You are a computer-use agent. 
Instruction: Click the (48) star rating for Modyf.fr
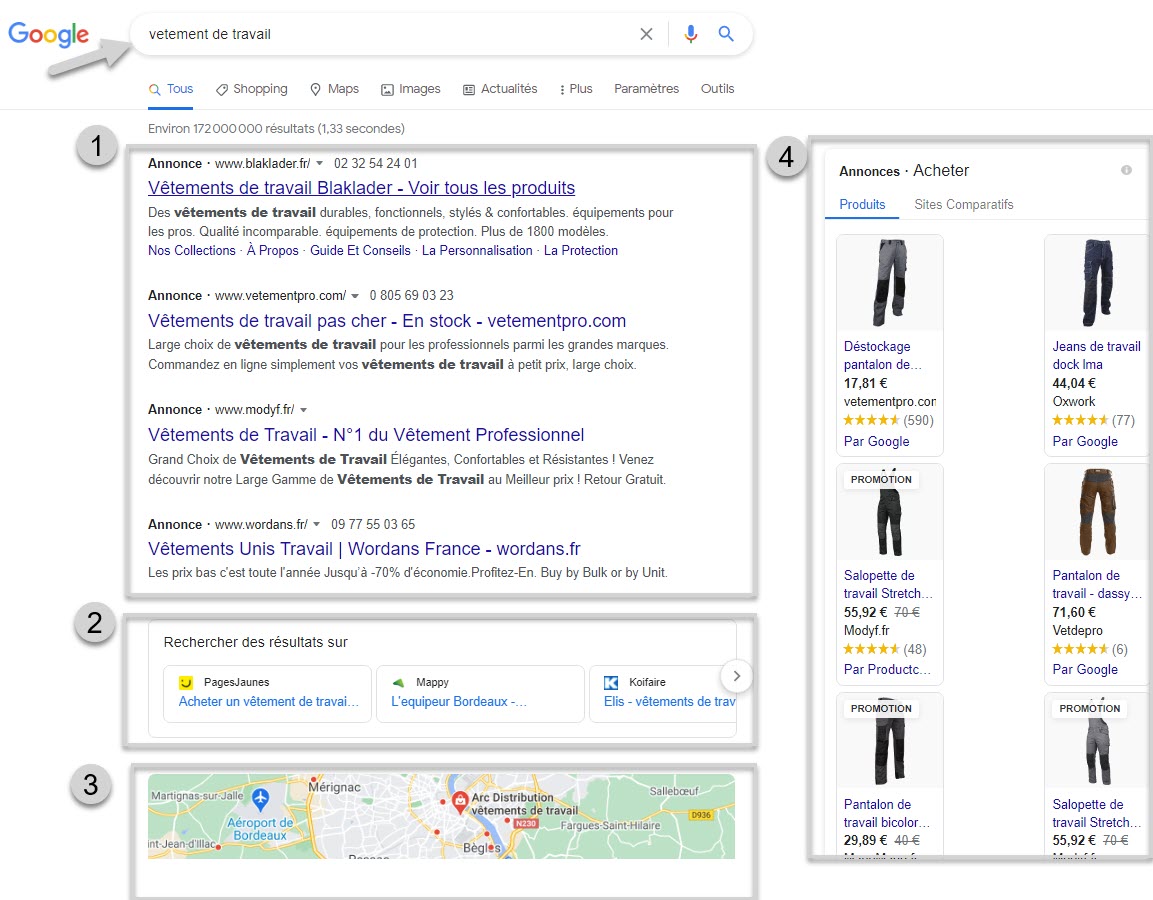pos(885,649)
